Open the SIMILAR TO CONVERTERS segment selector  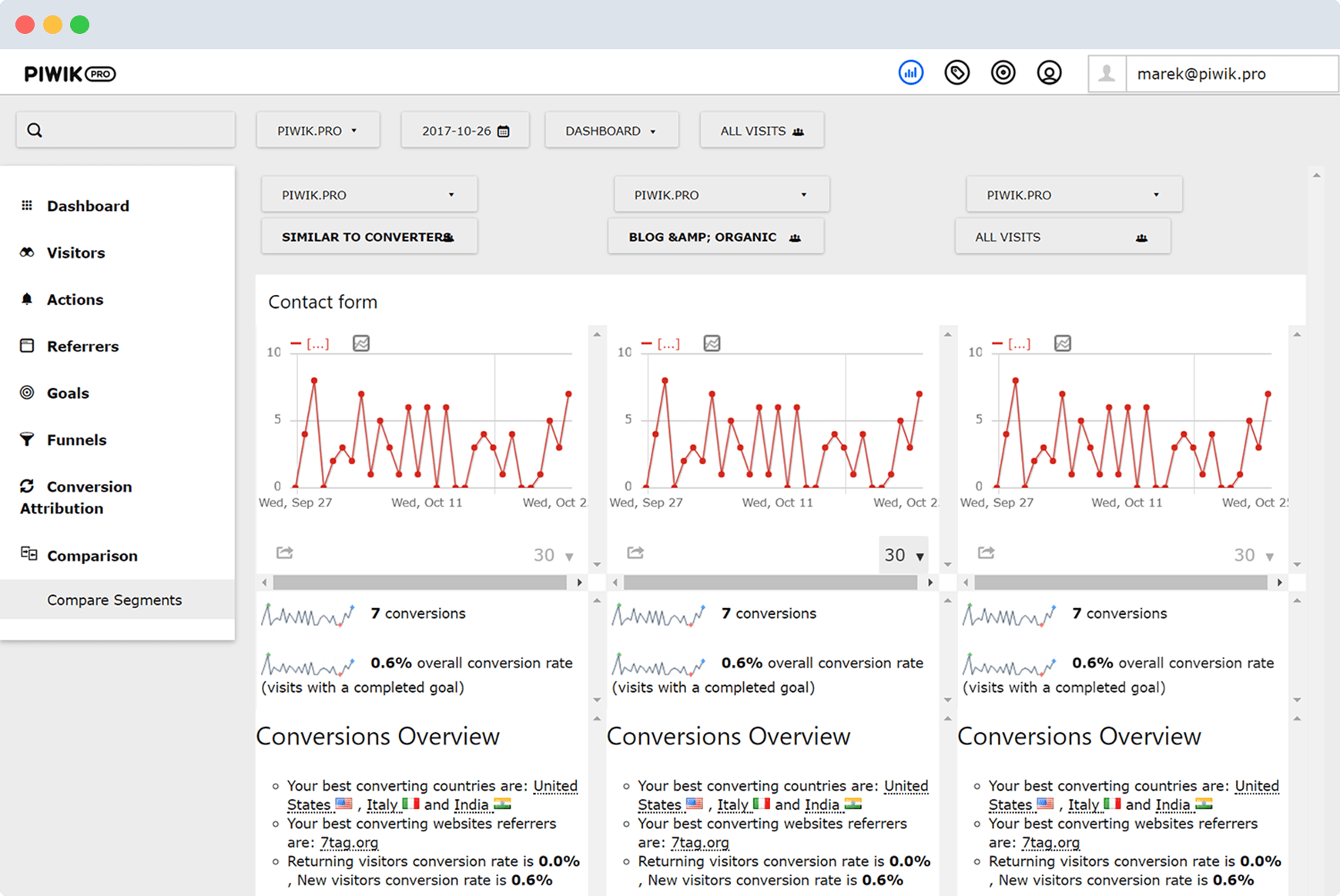click(x=369, y=236)
